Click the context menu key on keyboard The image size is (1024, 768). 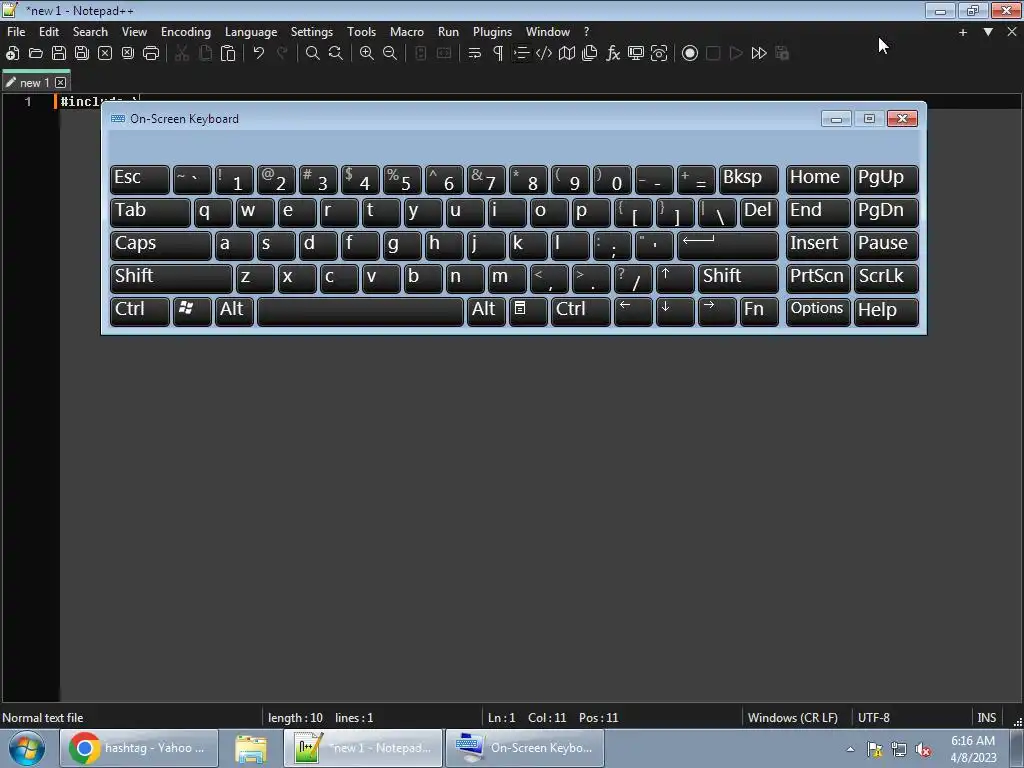pyautogui.click(x=528, y=310)
